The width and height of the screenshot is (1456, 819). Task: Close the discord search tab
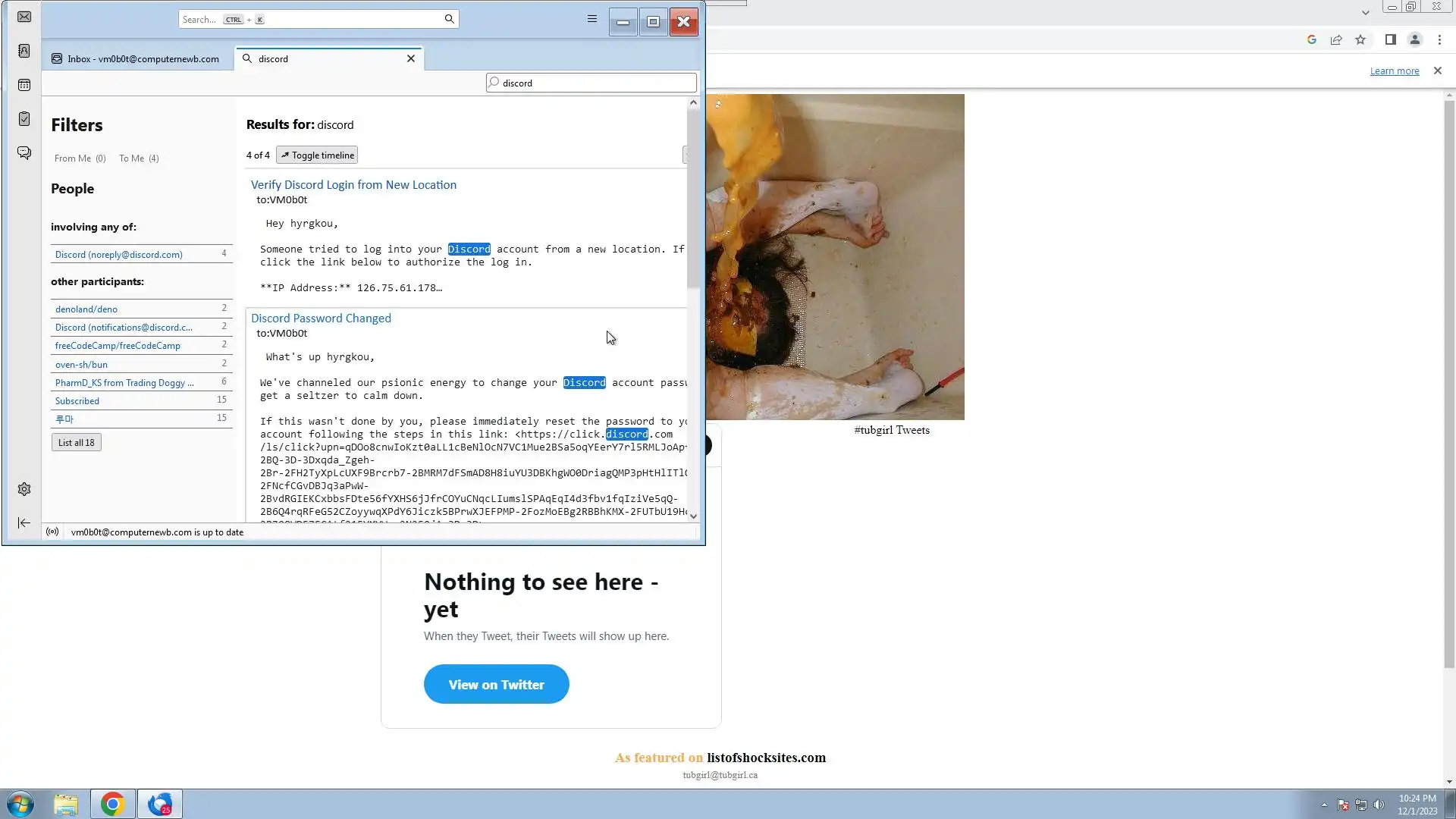pos(411,58)
